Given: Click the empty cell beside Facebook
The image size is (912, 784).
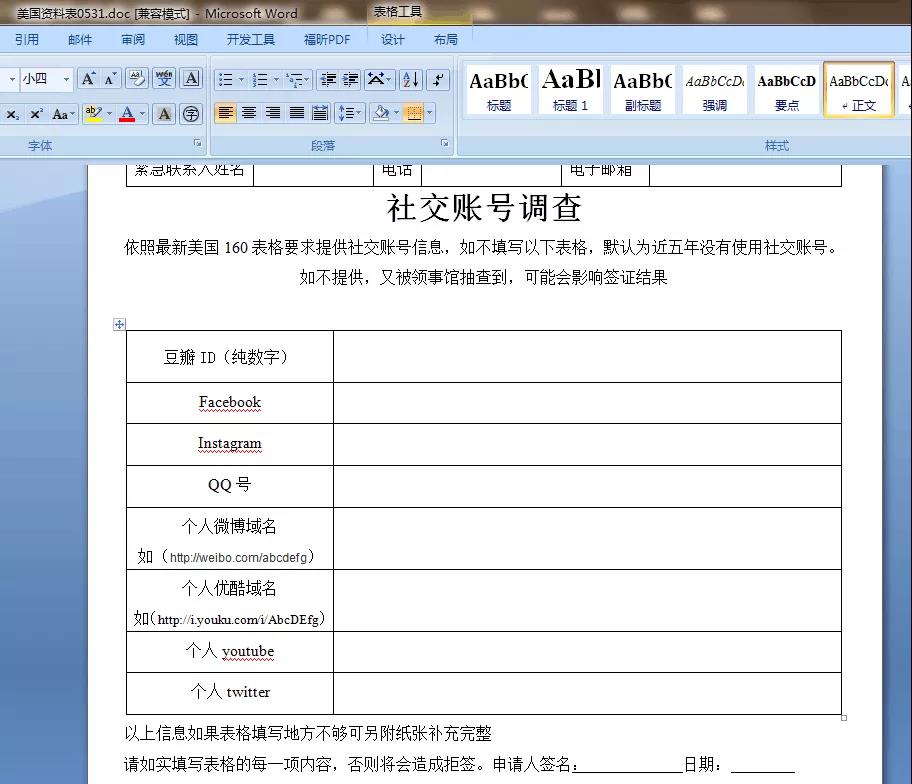Looking at the screenshot, I should pyautogui.click(x=587, y=403).
